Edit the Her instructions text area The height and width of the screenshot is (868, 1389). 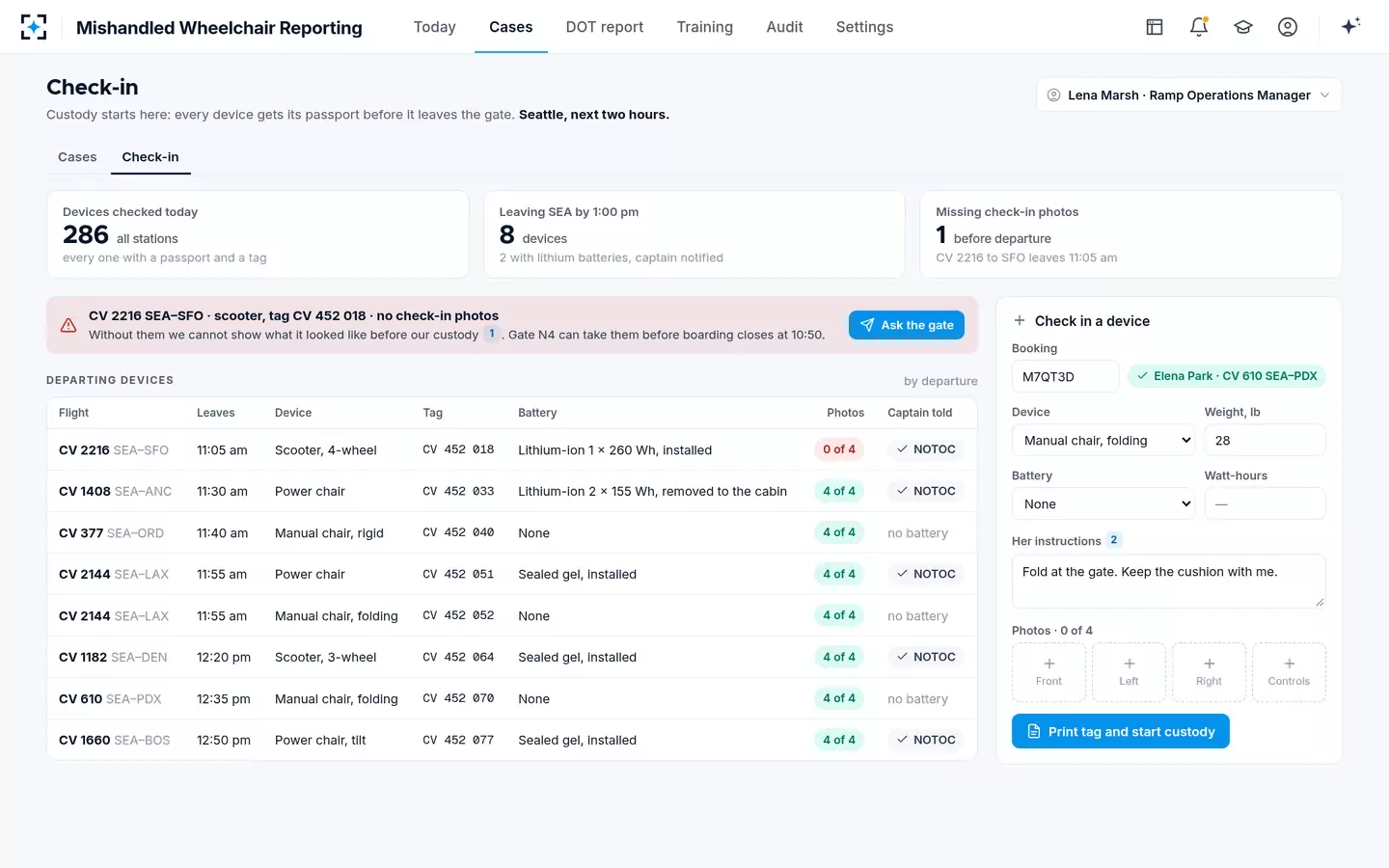1169,581
